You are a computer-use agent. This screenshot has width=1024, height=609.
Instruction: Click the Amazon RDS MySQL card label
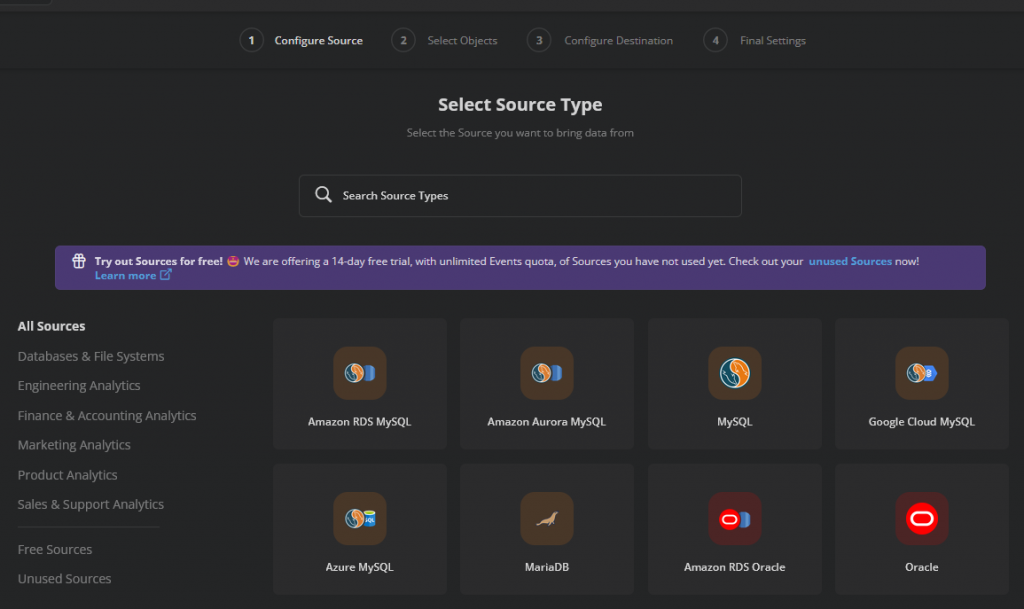(360, 422)
